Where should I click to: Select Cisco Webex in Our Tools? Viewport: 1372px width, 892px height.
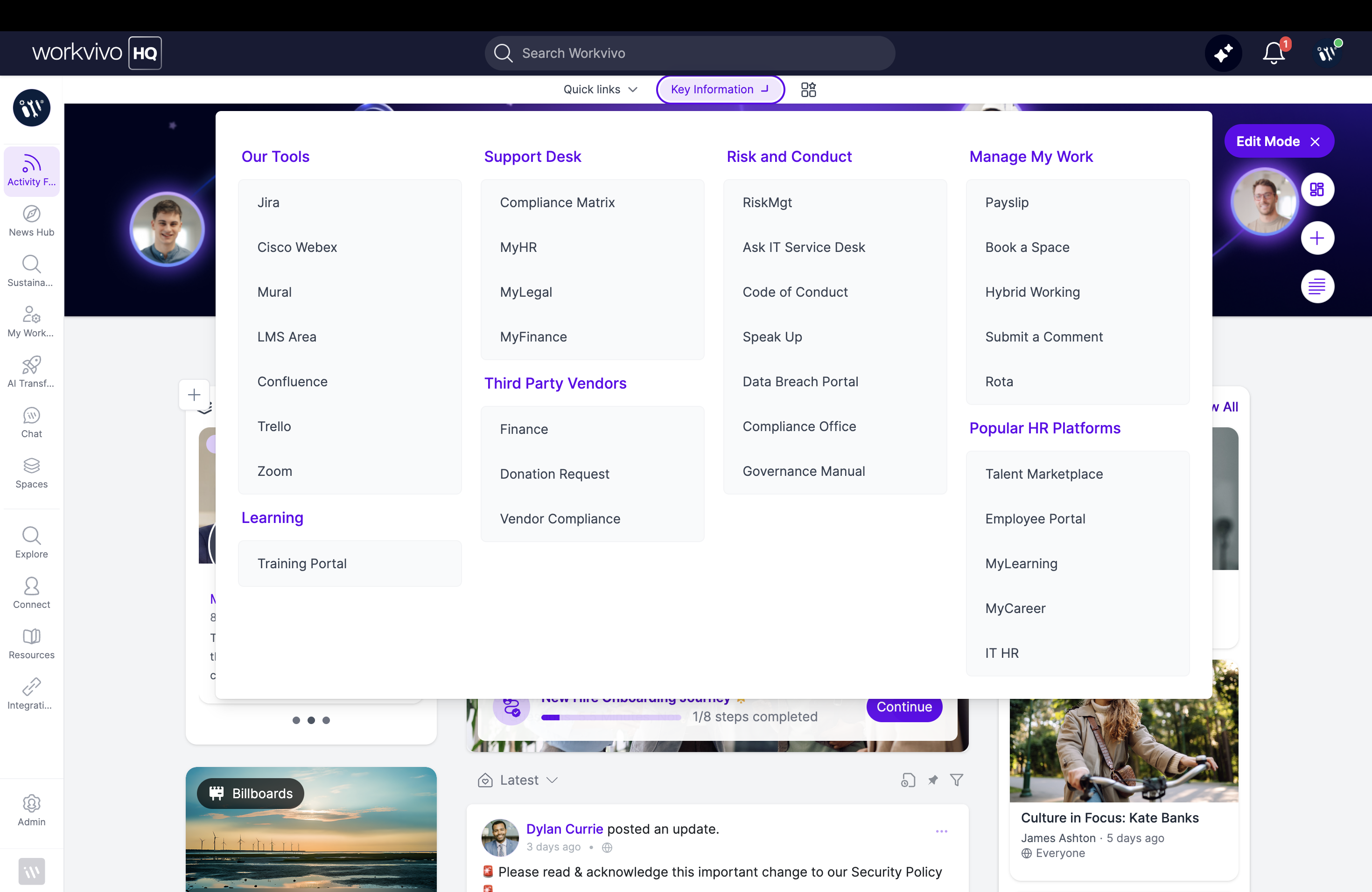[x=350, y=247]
